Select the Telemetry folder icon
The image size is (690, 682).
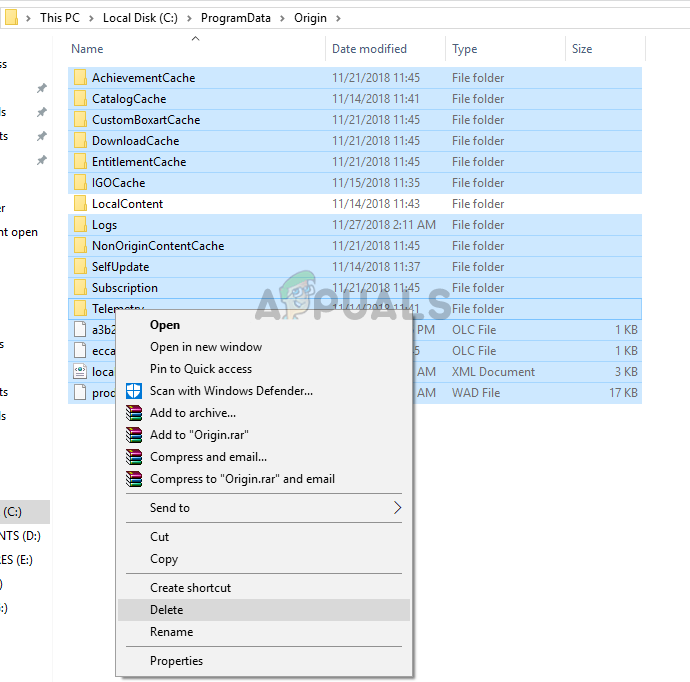pos(80,308)
